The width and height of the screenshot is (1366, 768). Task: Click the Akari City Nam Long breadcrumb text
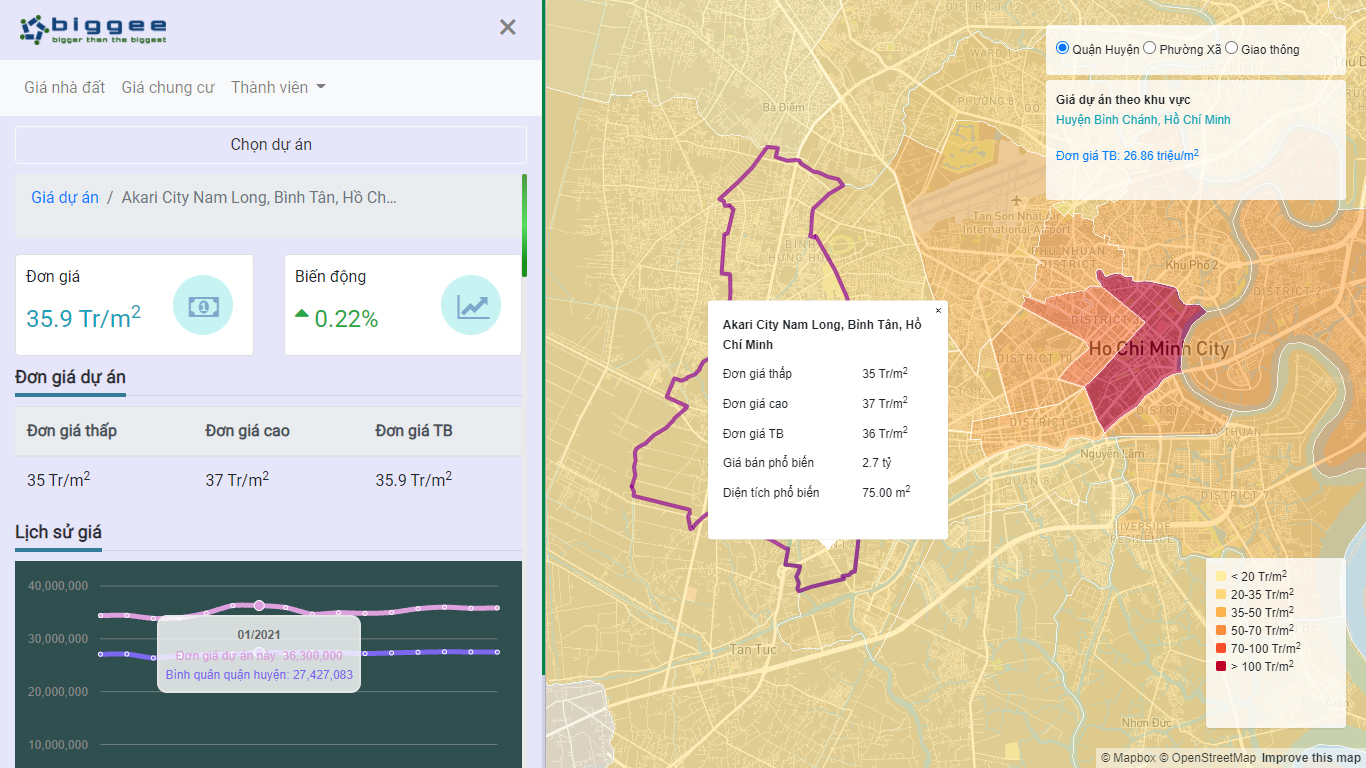(259, 197)
